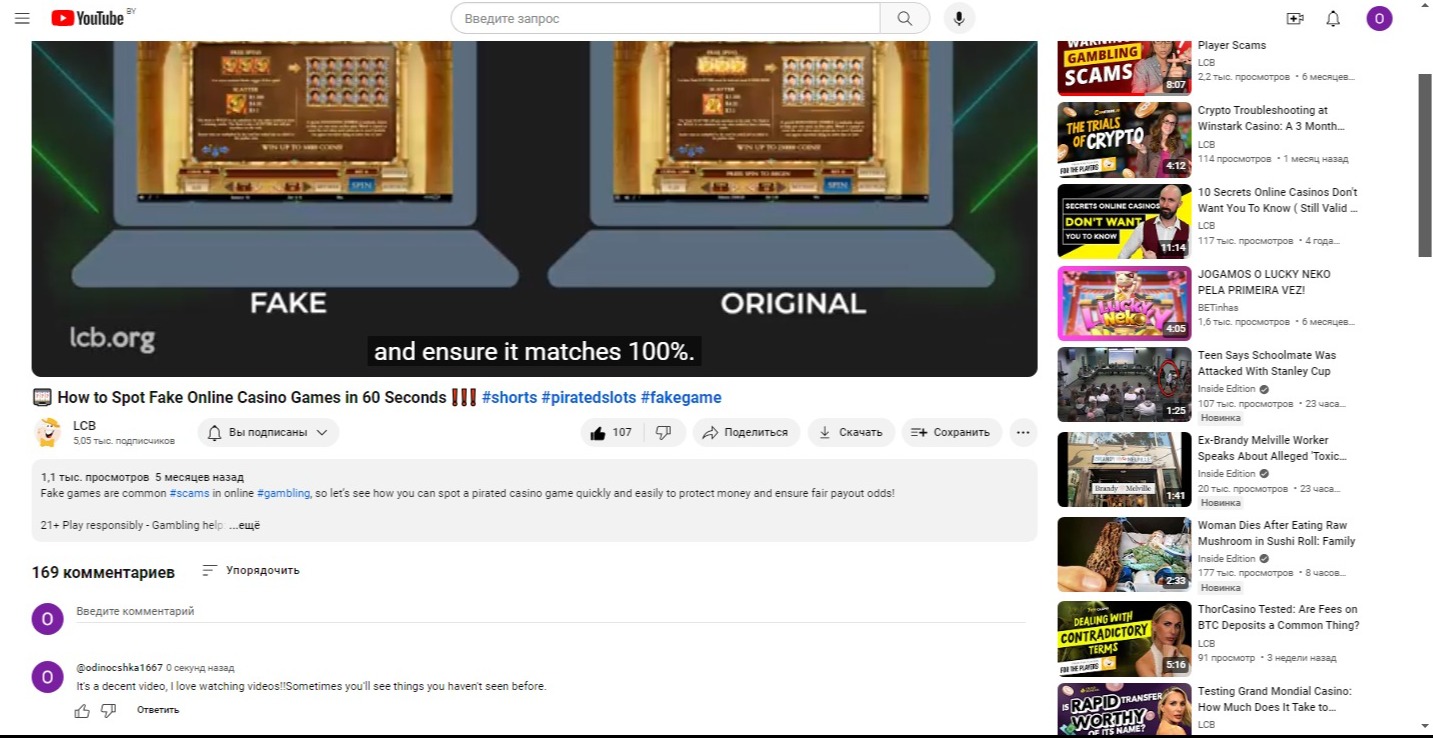The image size is (1433, 738).
Task: Focus the Введите комментарий field
Action: pos(551,611)
